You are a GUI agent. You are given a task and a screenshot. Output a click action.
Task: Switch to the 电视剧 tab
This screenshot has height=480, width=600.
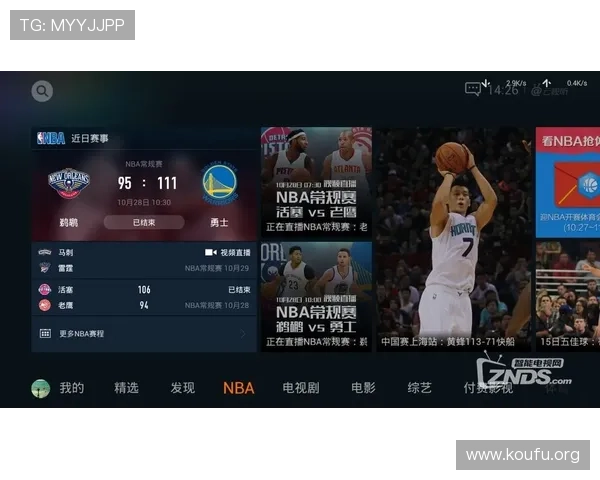pyautogui.click(x=301, y=388)
